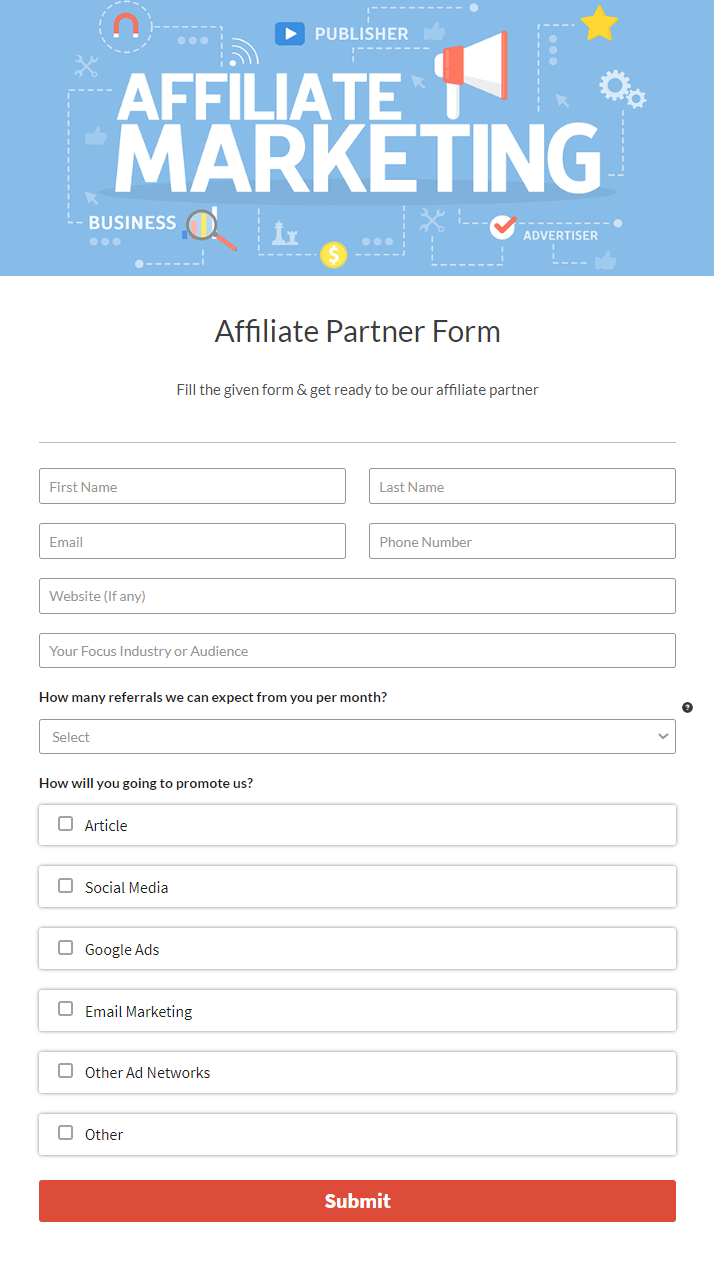Open the referrals per month Select dropdown
This screenshot has height=1268, width=714.
click(357, 736)
